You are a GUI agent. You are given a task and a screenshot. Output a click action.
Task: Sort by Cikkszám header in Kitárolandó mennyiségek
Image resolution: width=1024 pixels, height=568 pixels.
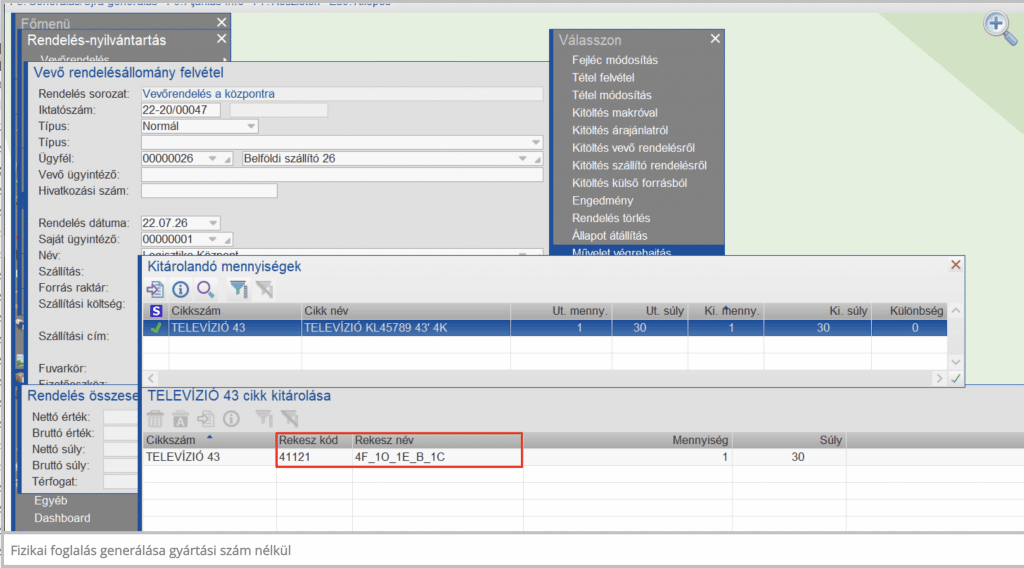click(235, 311)
